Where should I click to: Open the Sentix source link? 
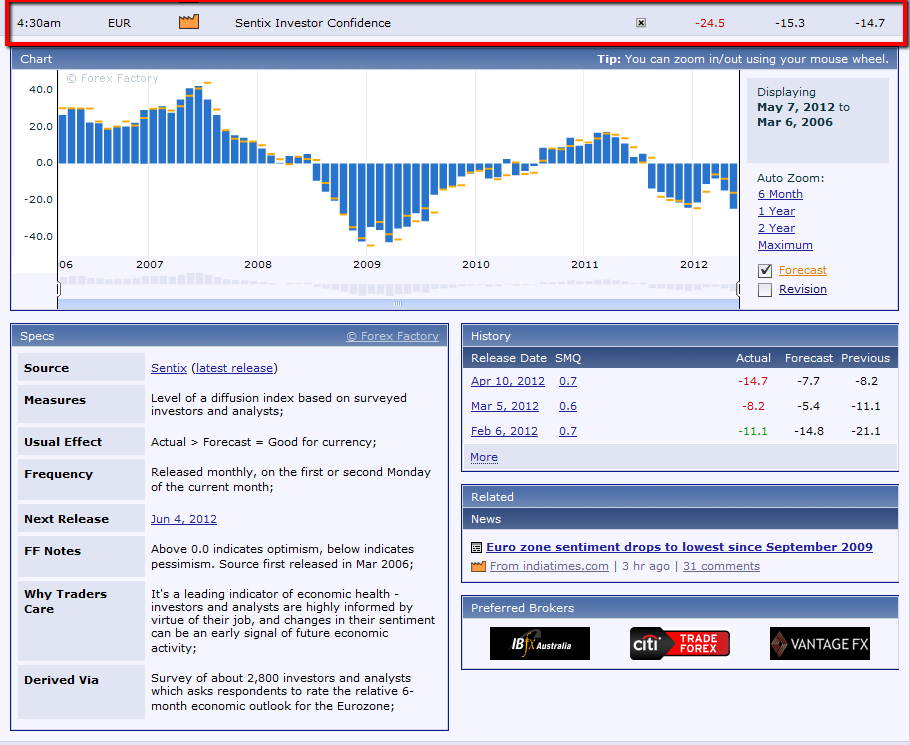coord(169,368)
